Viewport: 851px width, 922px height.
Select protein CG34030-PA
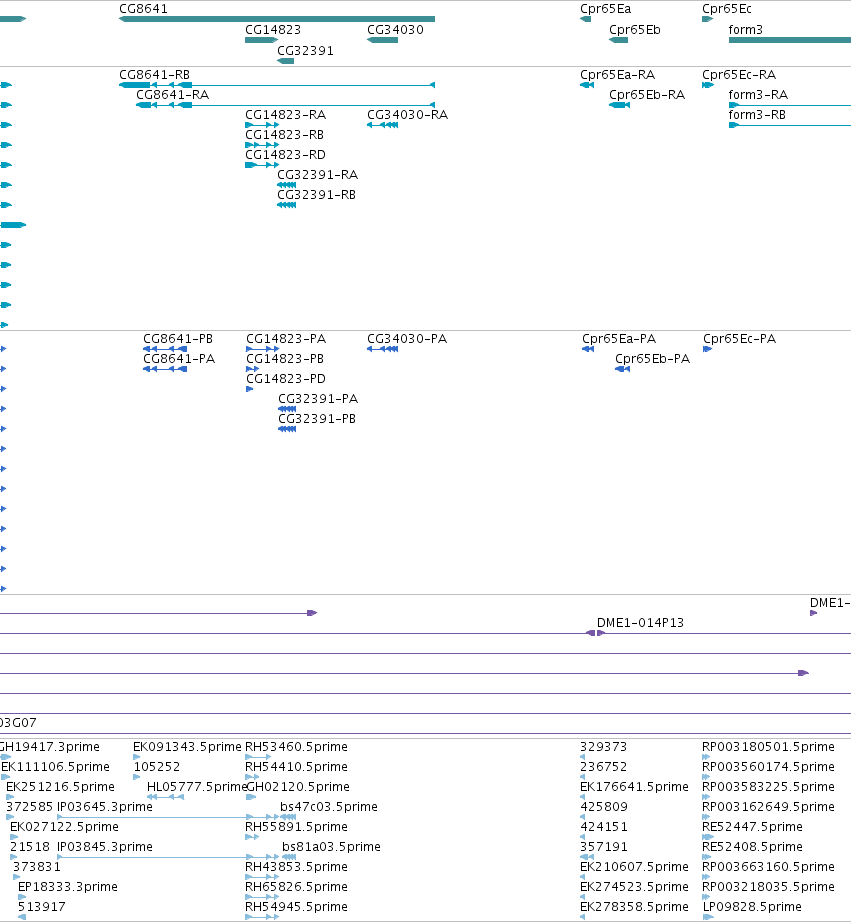(382, 349)
